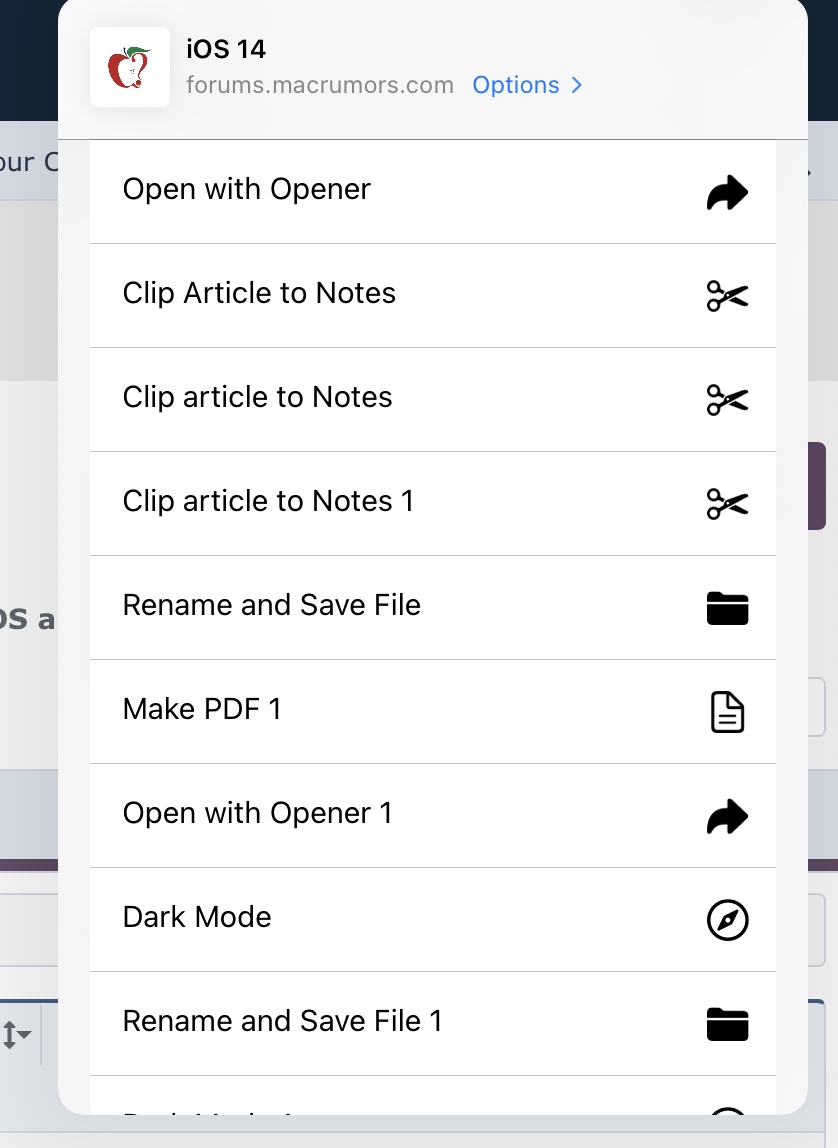Tap the arrow icon beside Open with Opener

pos(727,193)
